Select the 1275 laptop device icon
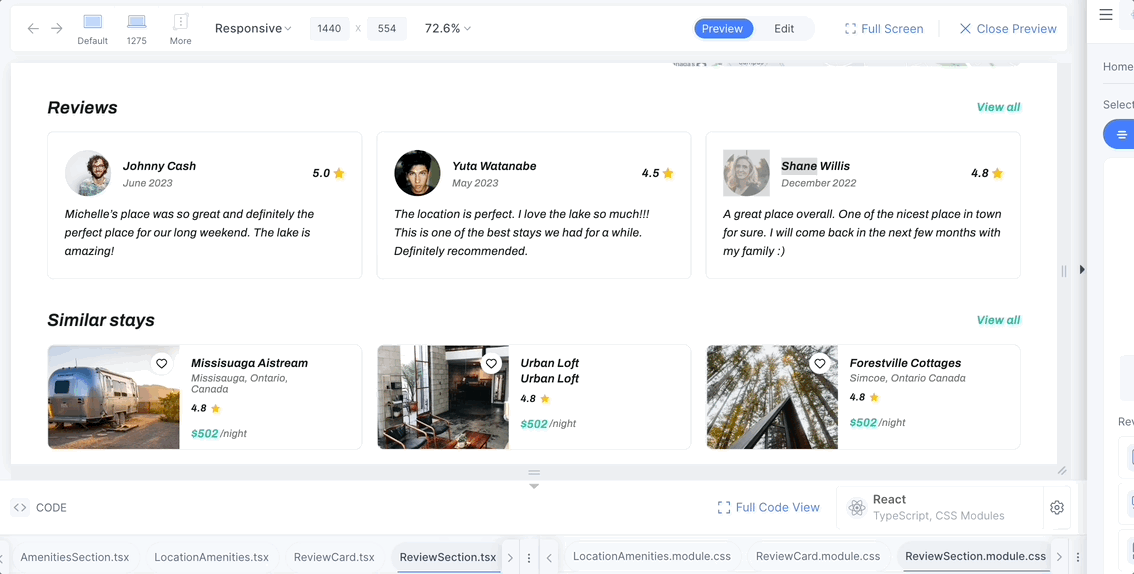 [x=136, y=22]
